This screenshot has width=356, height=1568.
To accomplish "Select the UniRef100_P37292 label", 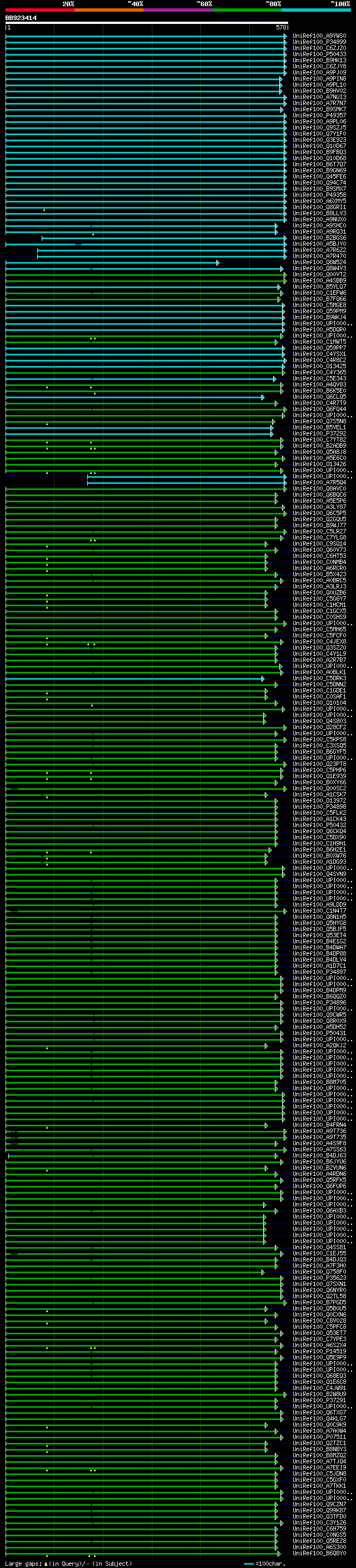I will pyautogui.click(x=319, y=433).
